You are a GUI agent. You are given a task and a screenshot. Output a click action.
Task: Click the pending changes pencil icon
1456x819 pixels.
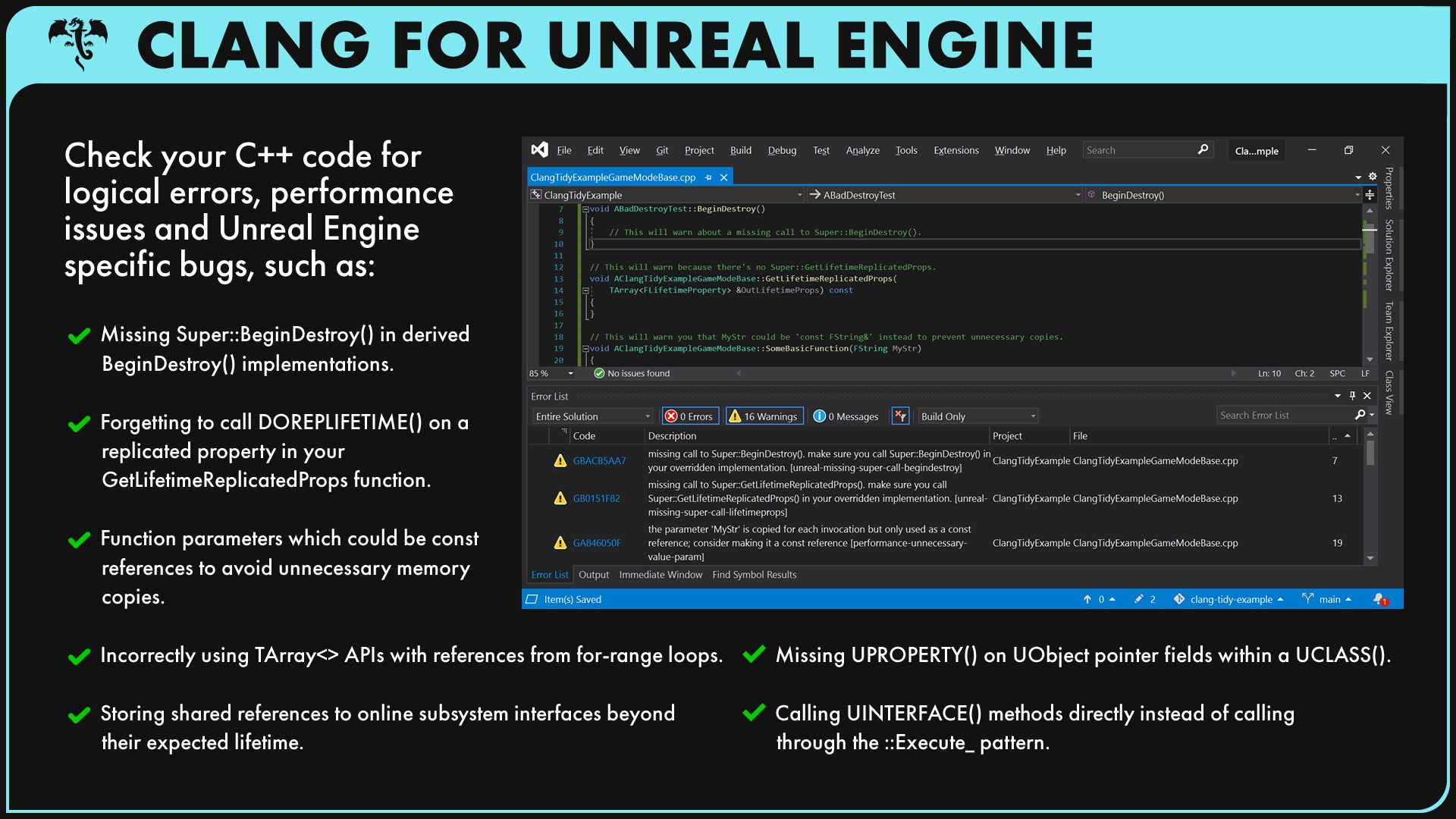[1138, 599]
